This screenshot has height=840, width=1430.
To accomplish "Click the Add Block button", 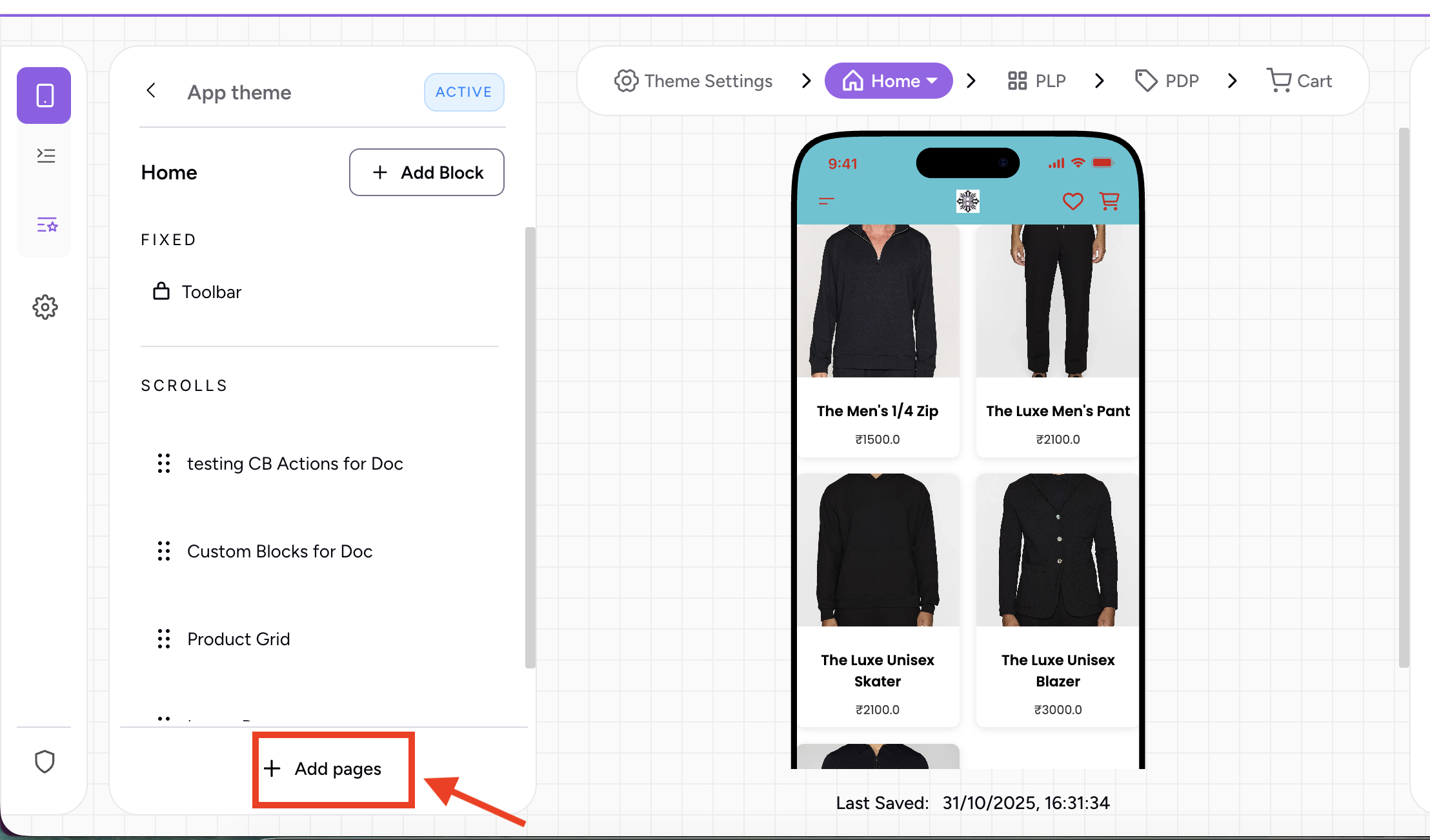I will click(427, 172).
